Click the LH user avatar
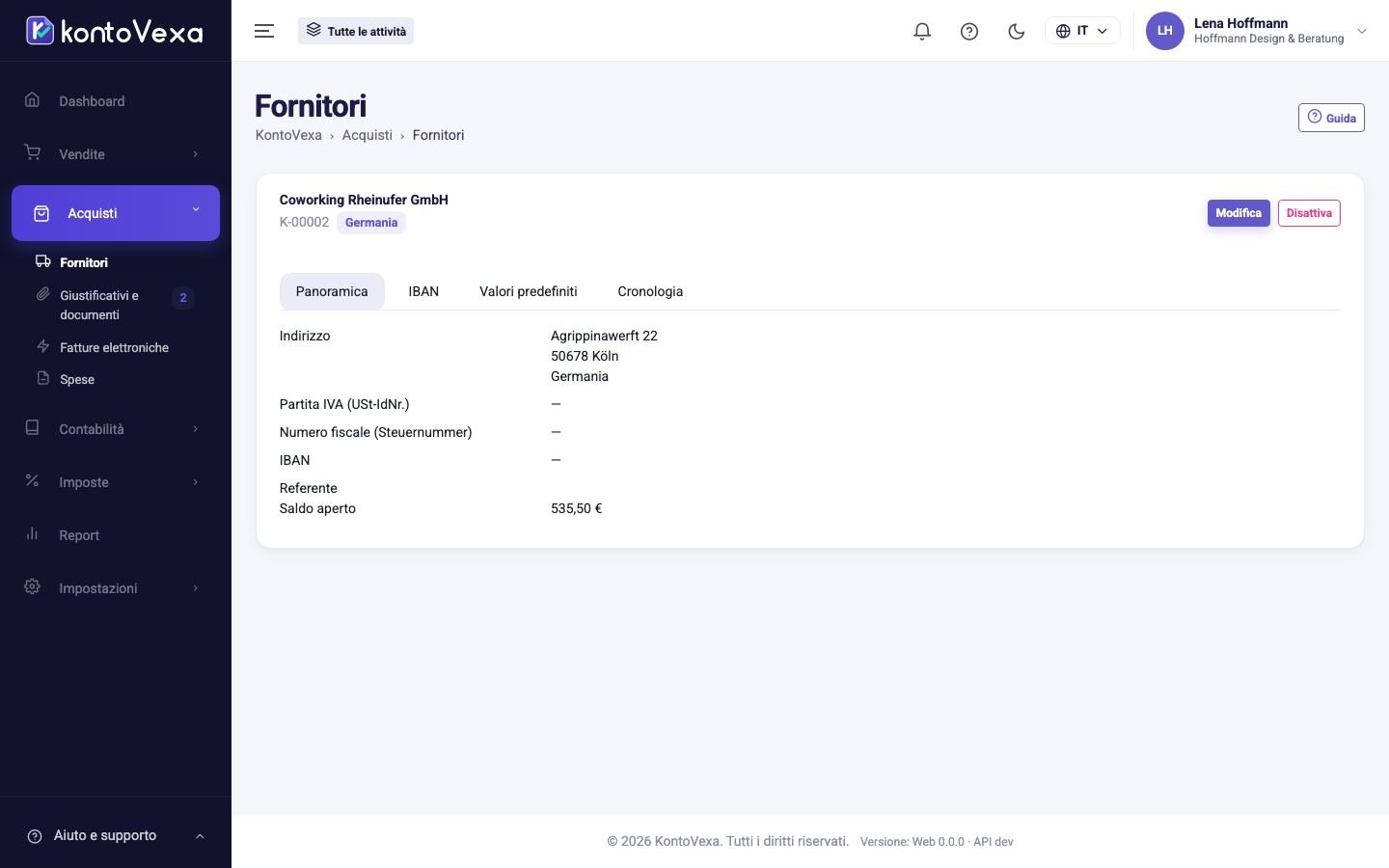1389x868 pixels. 1164,31
